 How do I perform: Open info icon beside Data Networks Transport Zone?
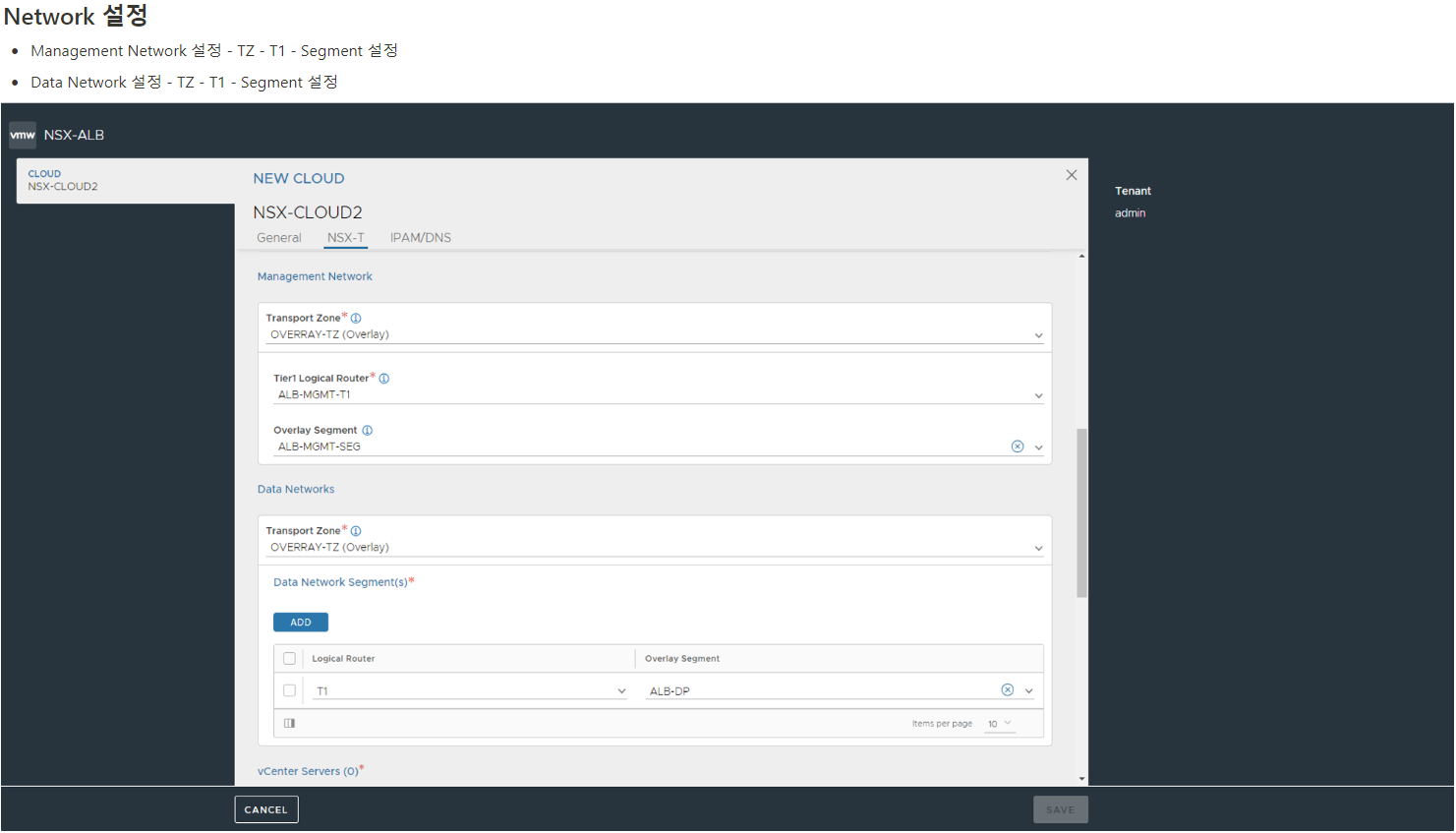pyautogui.click(x=356, y=531)
